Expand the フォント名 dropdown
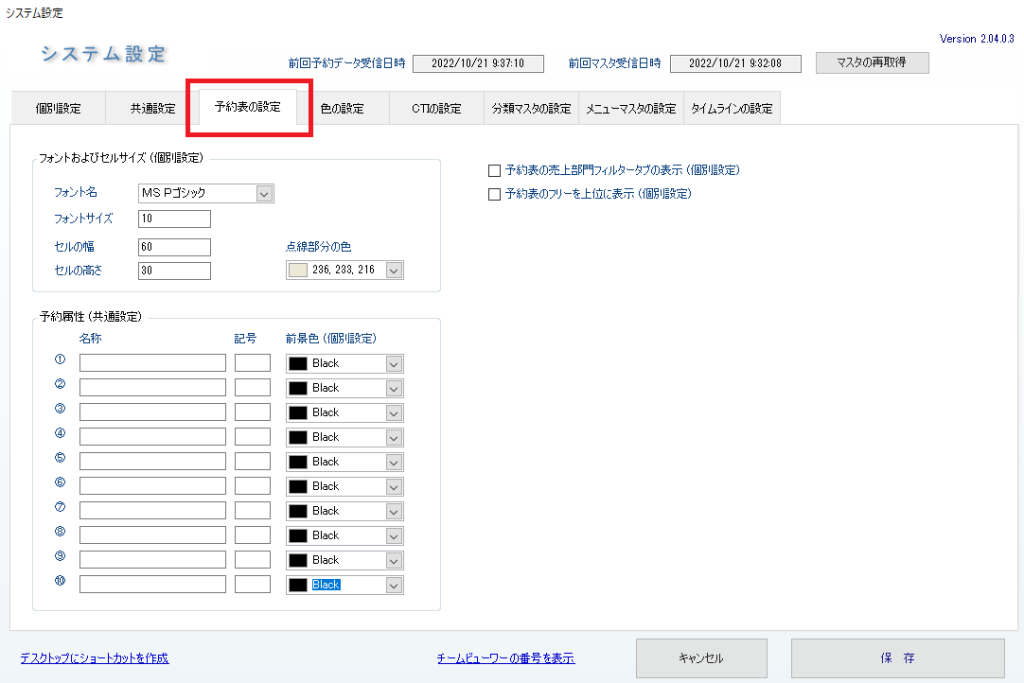Image resolution: width=1024 pixels, height=683 pixels. click(265, 194)
